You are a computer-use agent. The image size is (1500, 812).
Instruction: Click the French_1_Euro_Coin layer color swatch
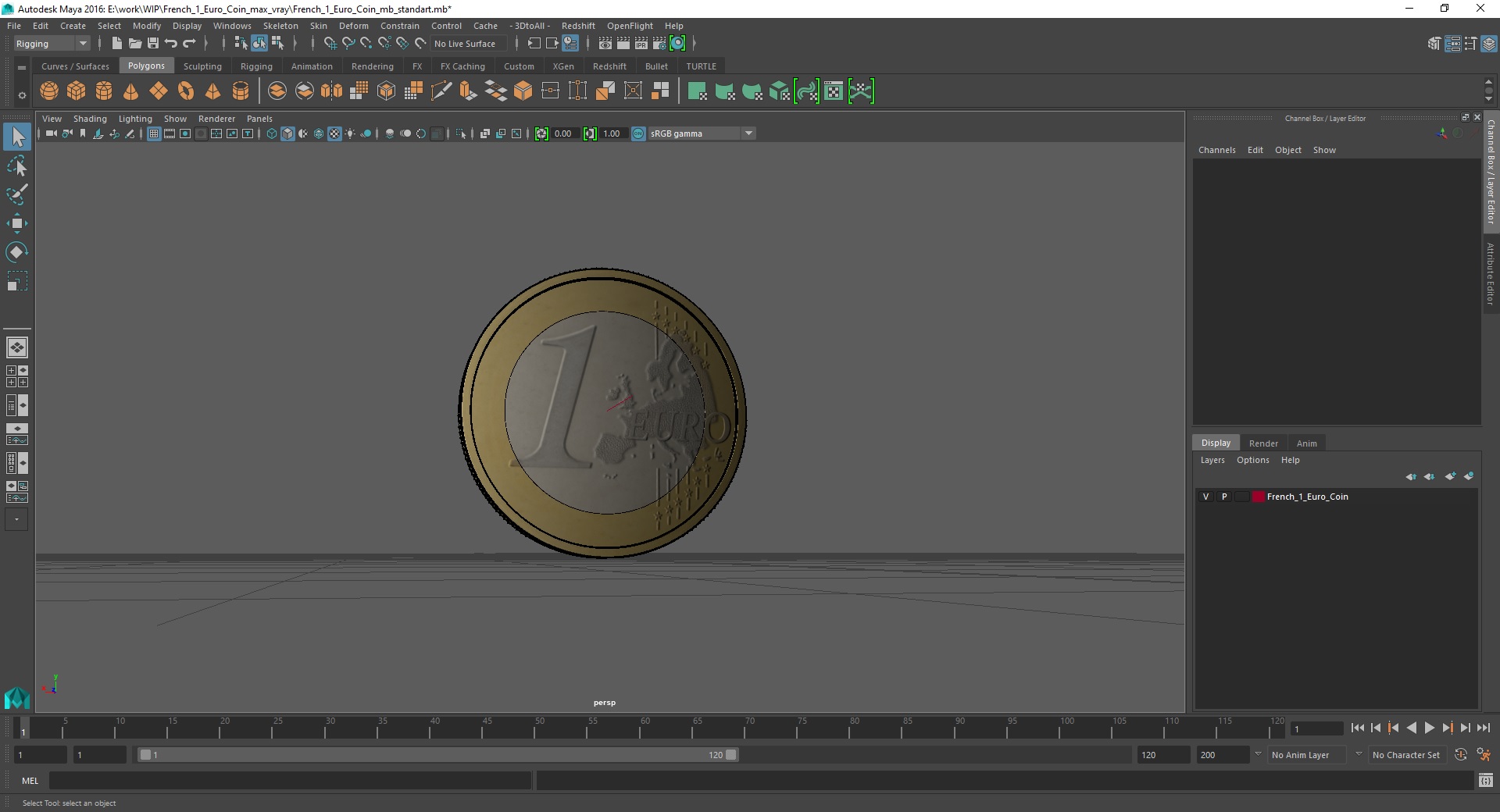tap(1259, 497)
